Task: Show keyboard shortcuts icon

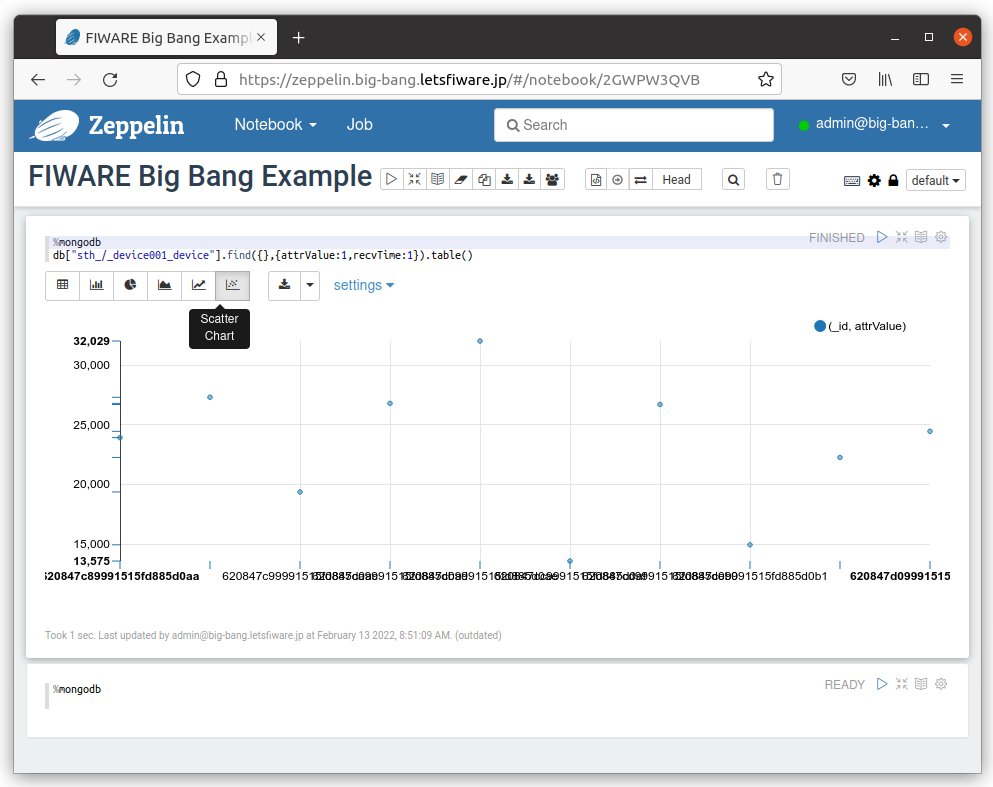Action: [x=852, y=181]
